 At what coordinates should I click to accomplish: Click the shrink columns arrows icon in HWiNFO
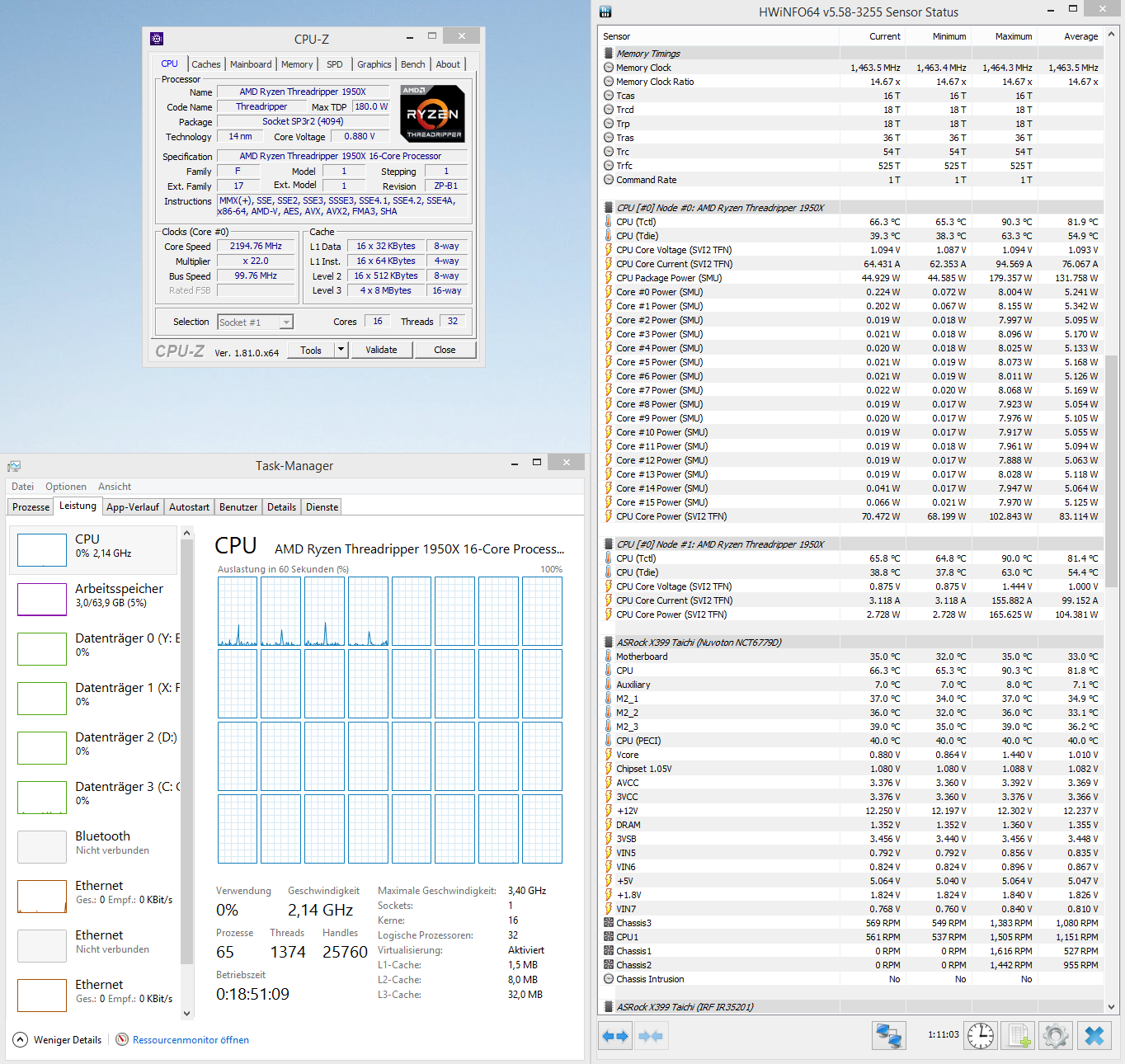[651, 1036]
